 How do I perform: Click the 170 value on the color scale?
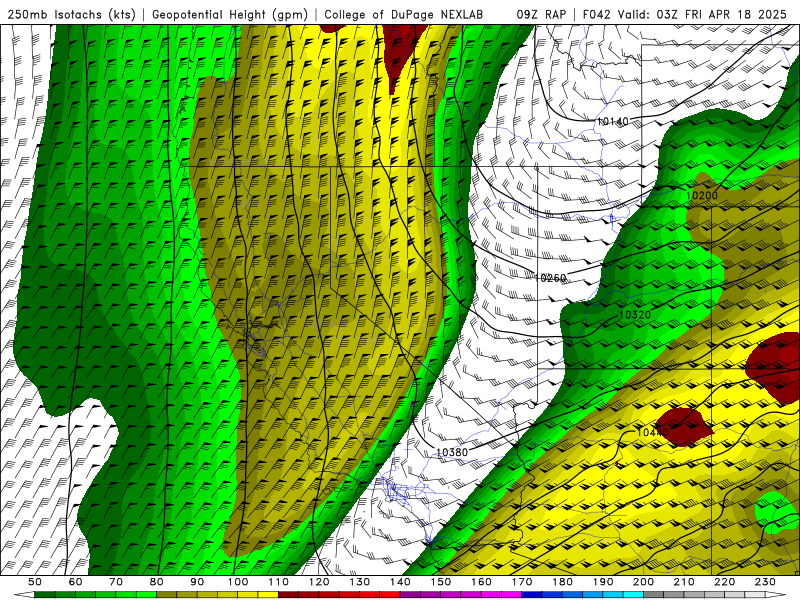click(x=521, y=582)
